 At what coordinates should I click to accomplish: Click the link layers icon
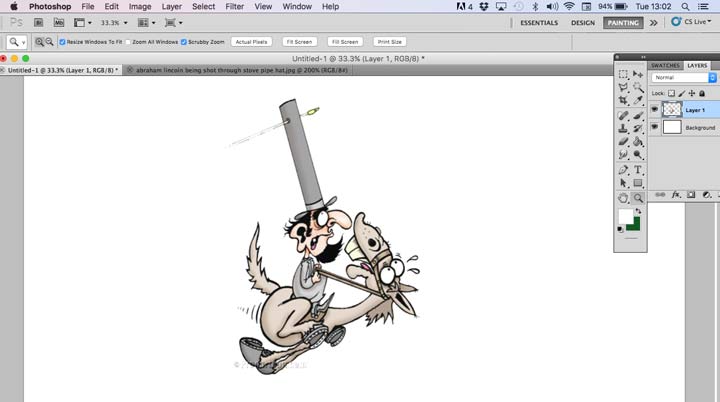(x=660, y=195)
